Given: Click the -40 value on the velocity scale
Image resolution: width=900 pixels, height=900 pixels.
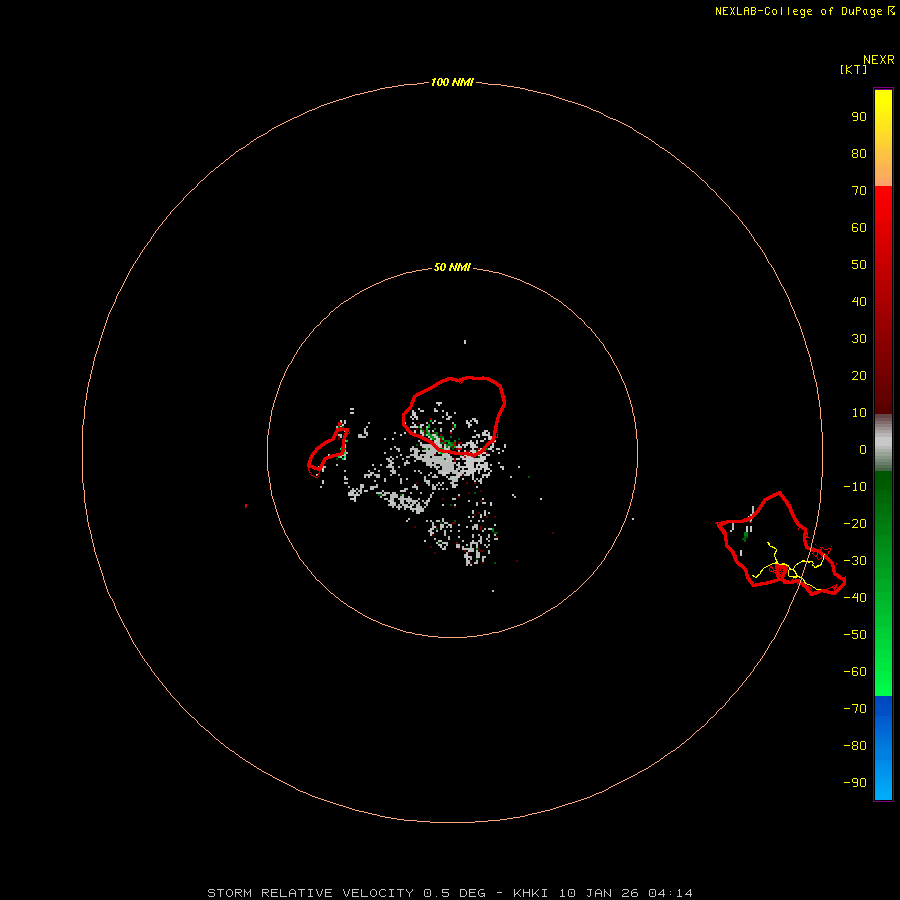Looking at the screenshot, I should 855,598.
